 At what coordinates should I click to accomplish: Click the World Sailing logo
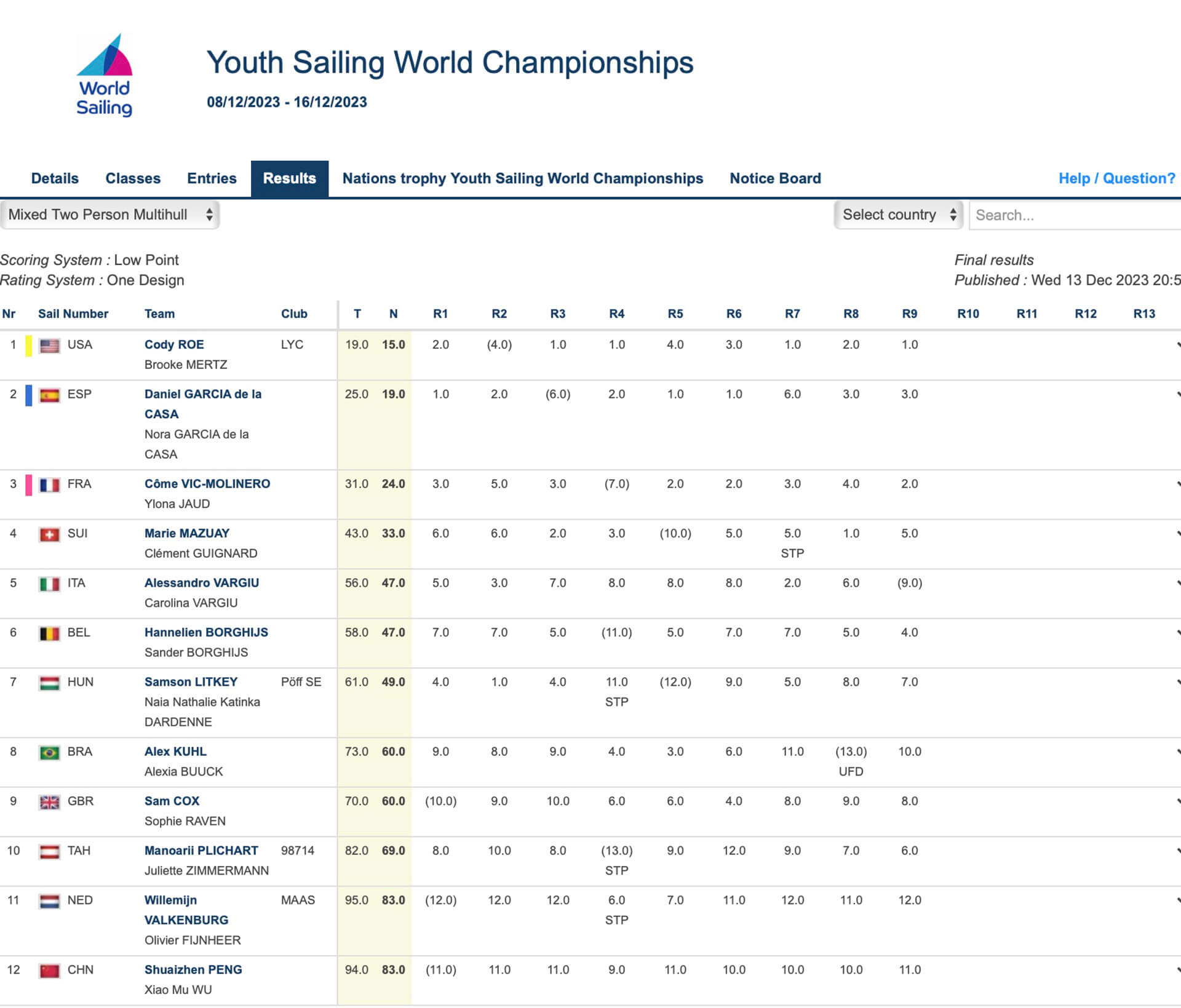point(104,76)
